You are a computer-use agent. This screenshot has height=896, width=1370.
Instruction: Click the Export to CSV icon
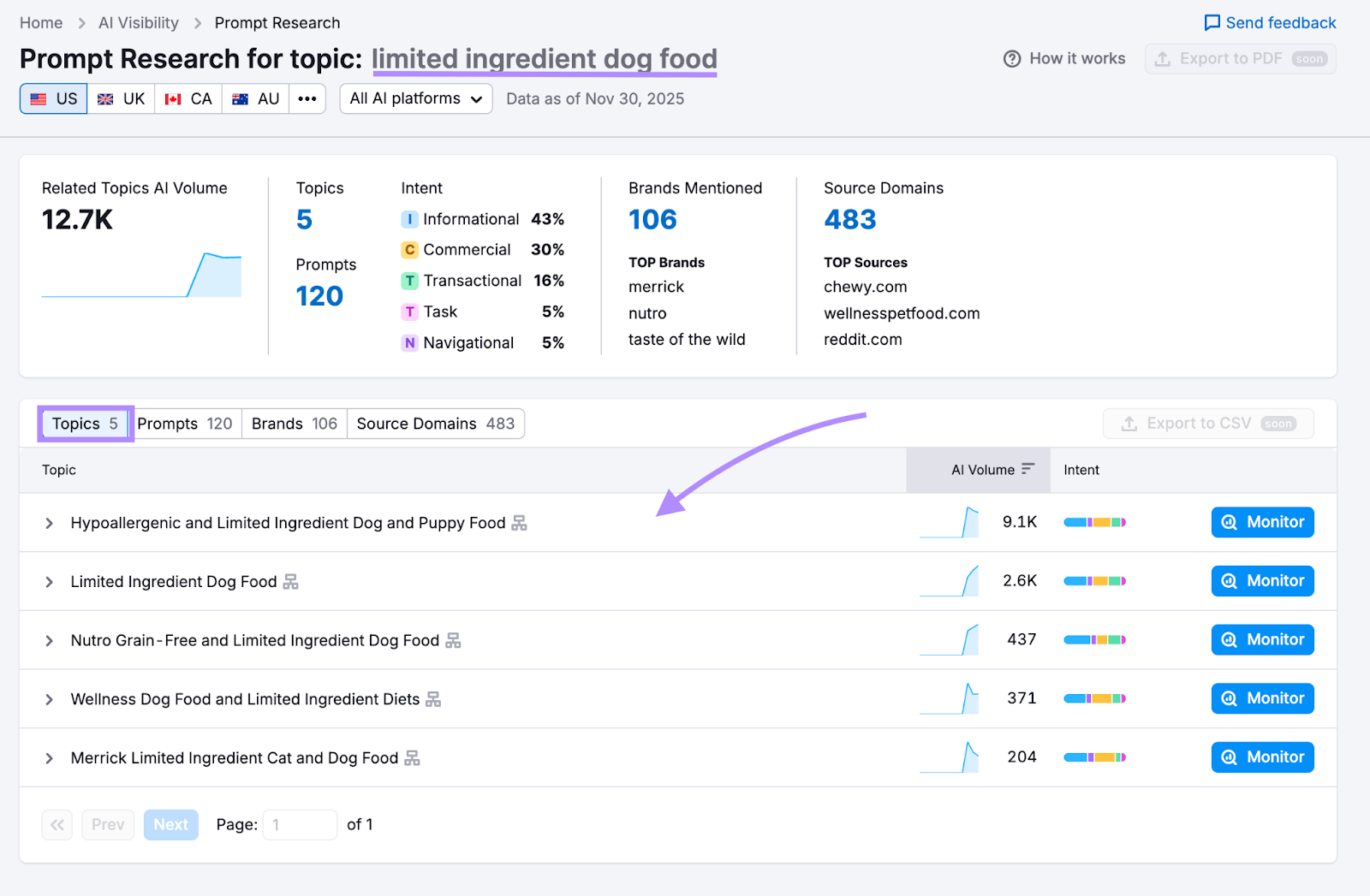(1129, 423)
